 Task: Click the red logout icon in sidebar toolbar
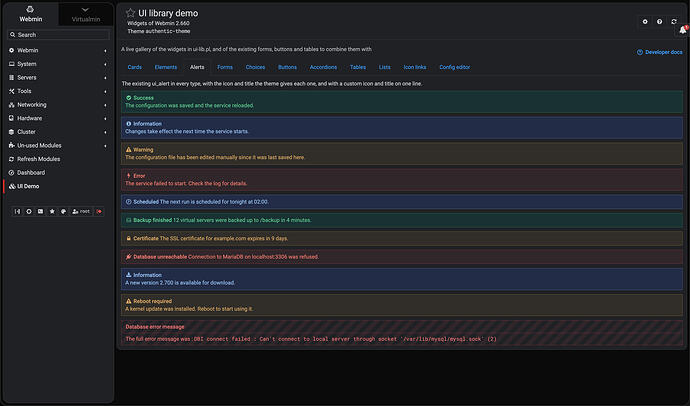click(x=99, y=212)
